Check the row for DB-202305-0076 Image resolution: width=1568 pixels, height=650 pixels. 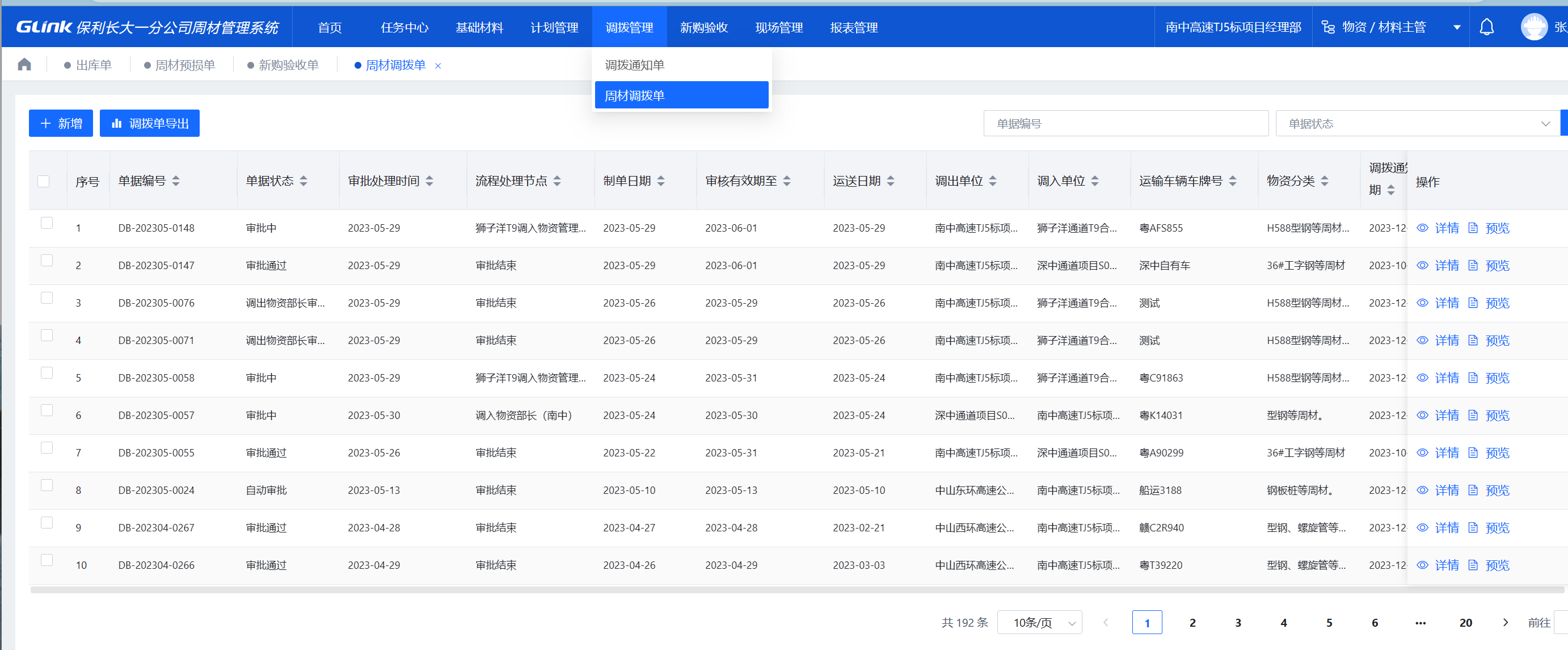click(47, 298)
